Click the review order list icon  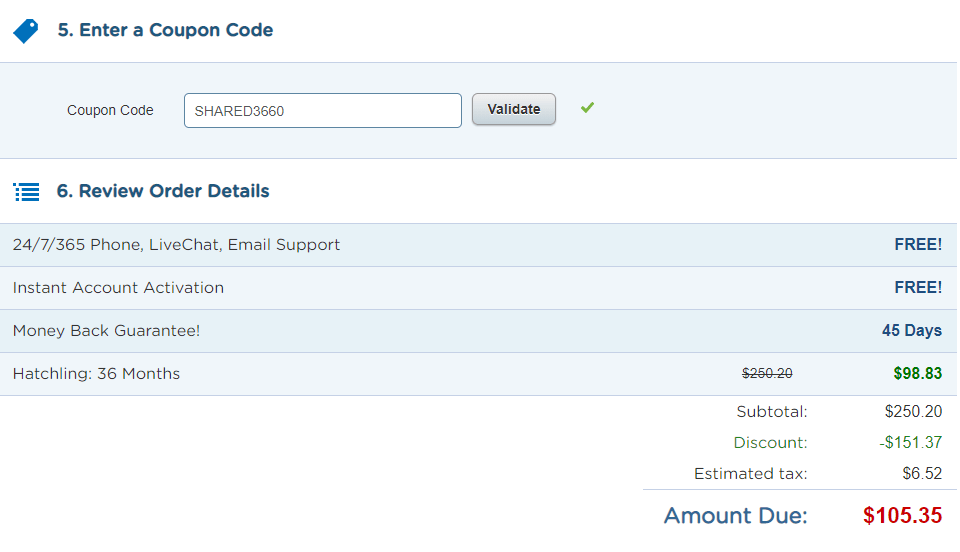point(26,191)
